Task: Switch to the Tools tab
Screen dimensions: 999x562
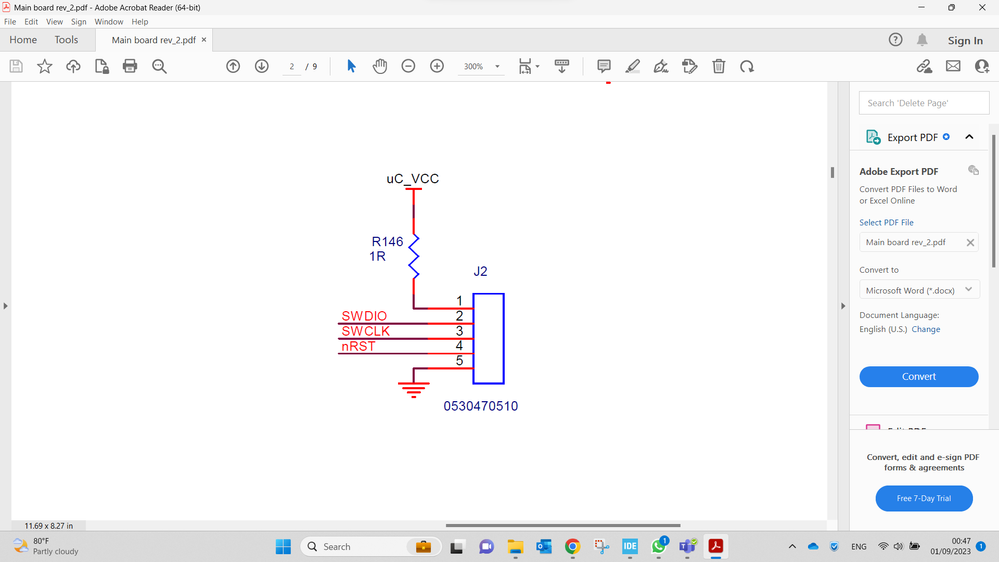Action: [66, 40]
